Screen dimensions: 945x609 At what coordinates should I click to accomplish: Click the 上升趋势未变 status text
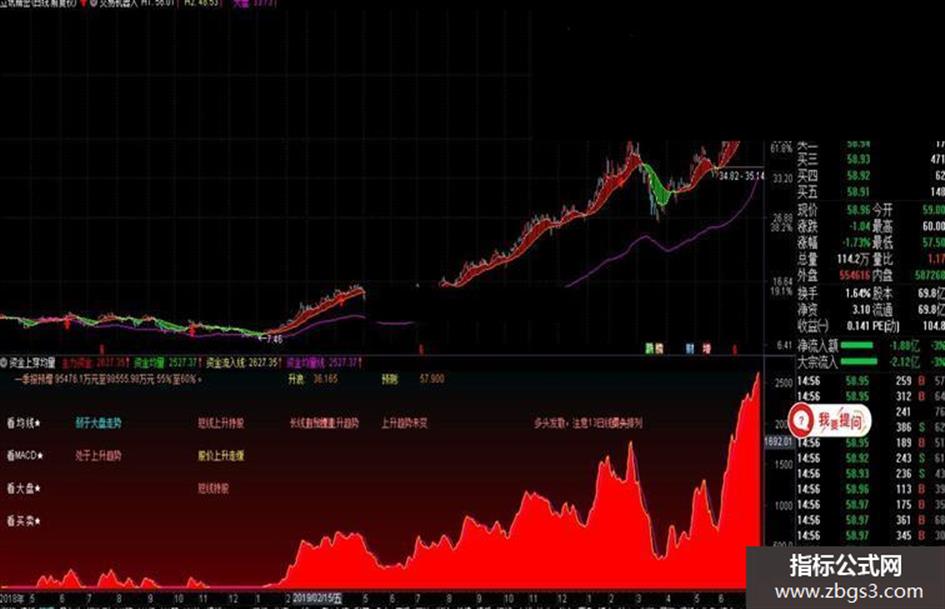tap(404, 423)
